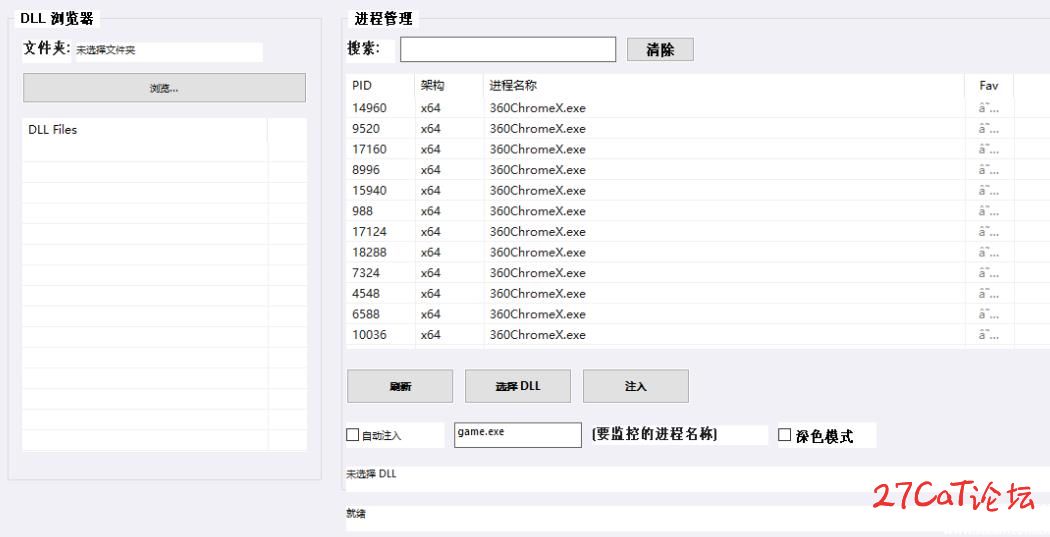
Task: Select process row with PID 988
Action: pyautogui.click(x=698, y=211)
